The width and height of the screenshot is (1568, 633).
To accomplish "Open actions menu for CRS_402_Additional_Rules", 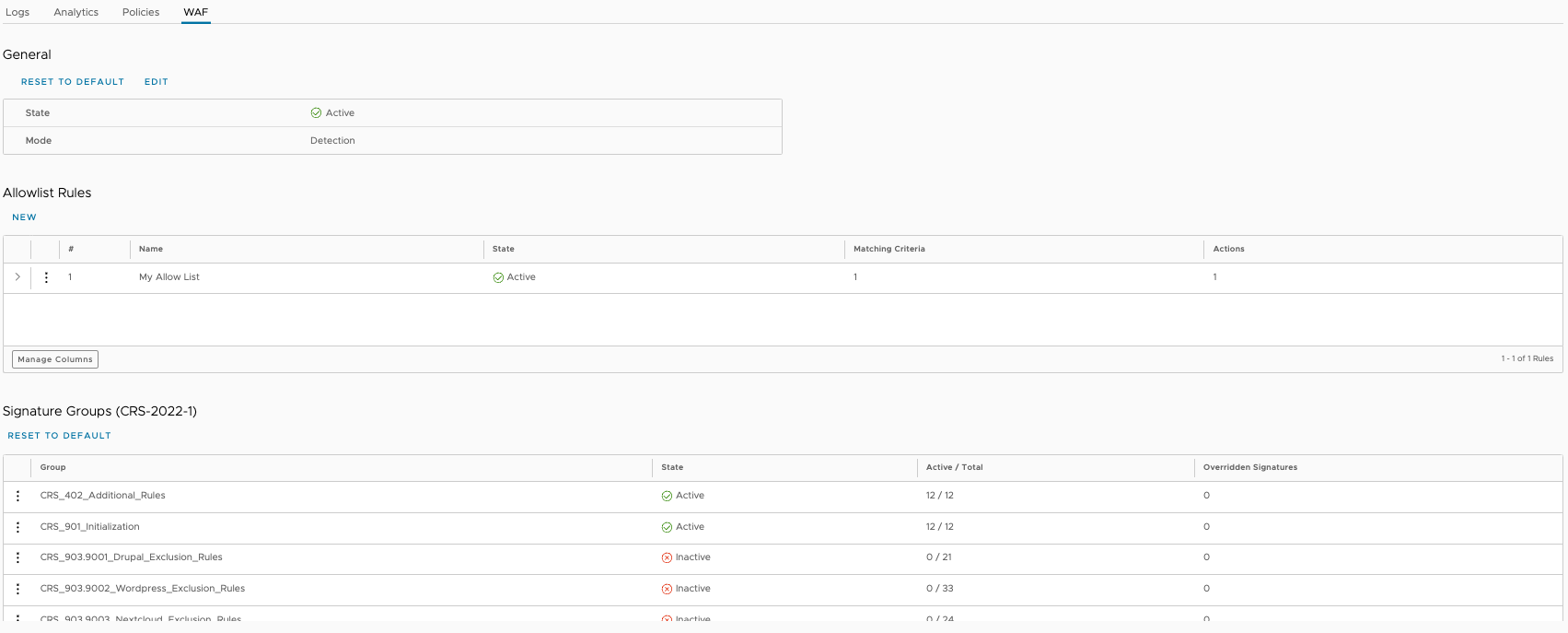I will pyautogui.click(x=17, y=496).
